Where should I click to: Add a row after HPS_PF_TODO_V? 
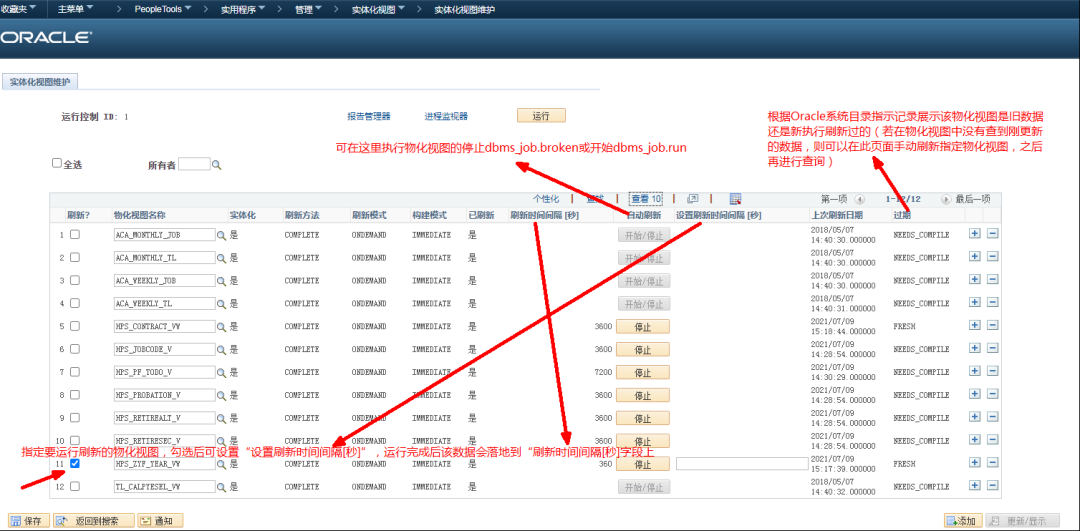point(975,372)
